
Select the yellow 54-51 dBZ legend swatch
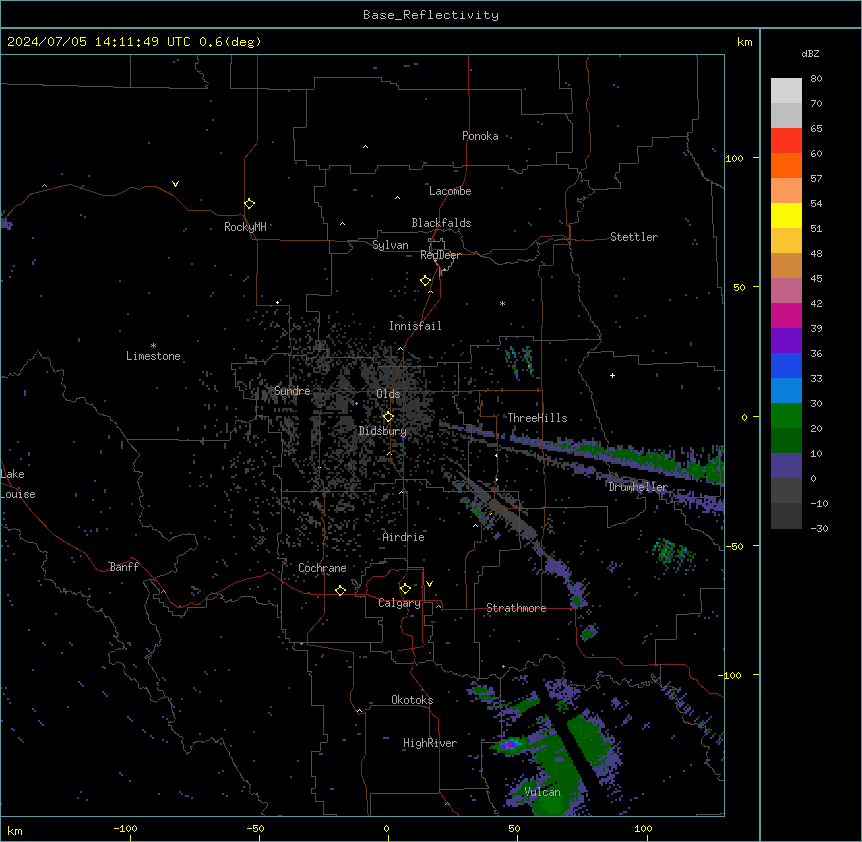(x=786, y=216)
